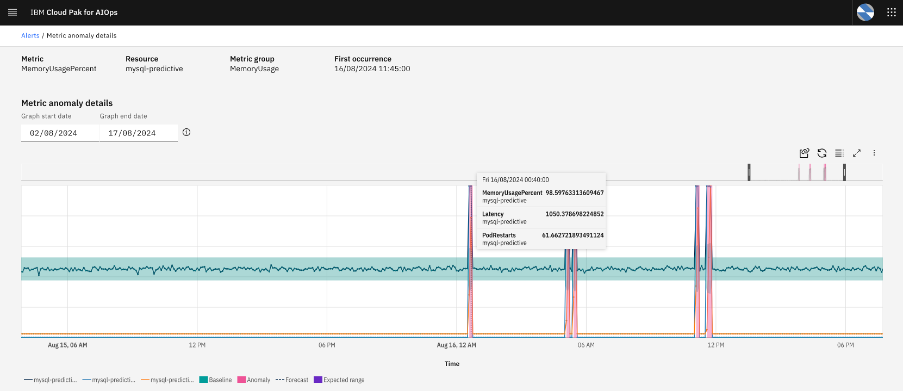Viewport: 904px width, 392px height.
Task: Open the user profile avatar
Action: tap(865, 12)
